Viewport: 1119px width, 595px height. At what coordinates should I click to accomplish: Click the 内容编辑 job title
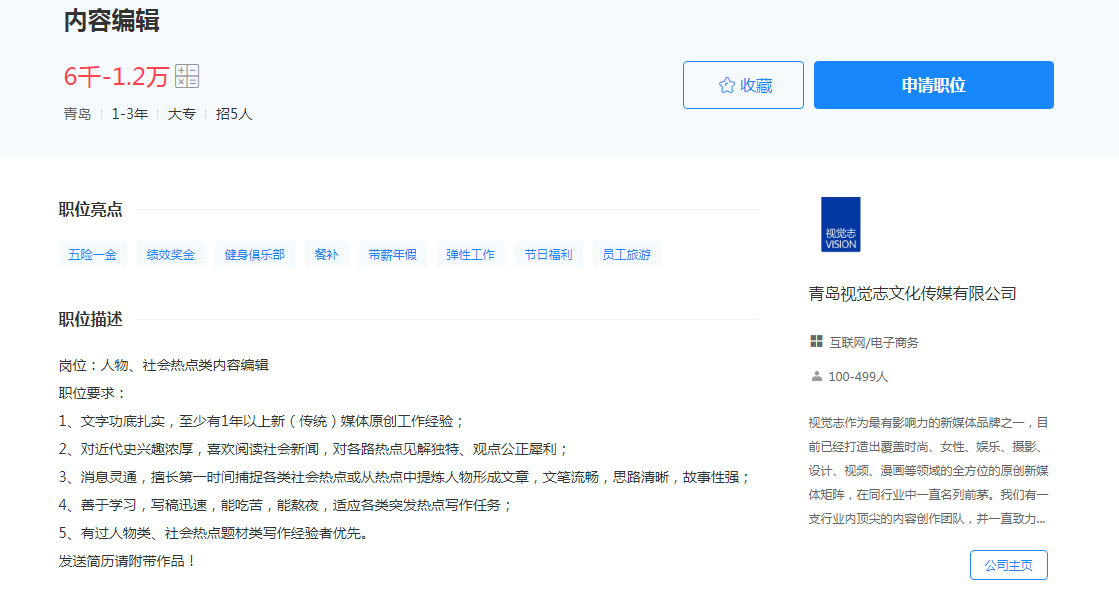point(111,21)
